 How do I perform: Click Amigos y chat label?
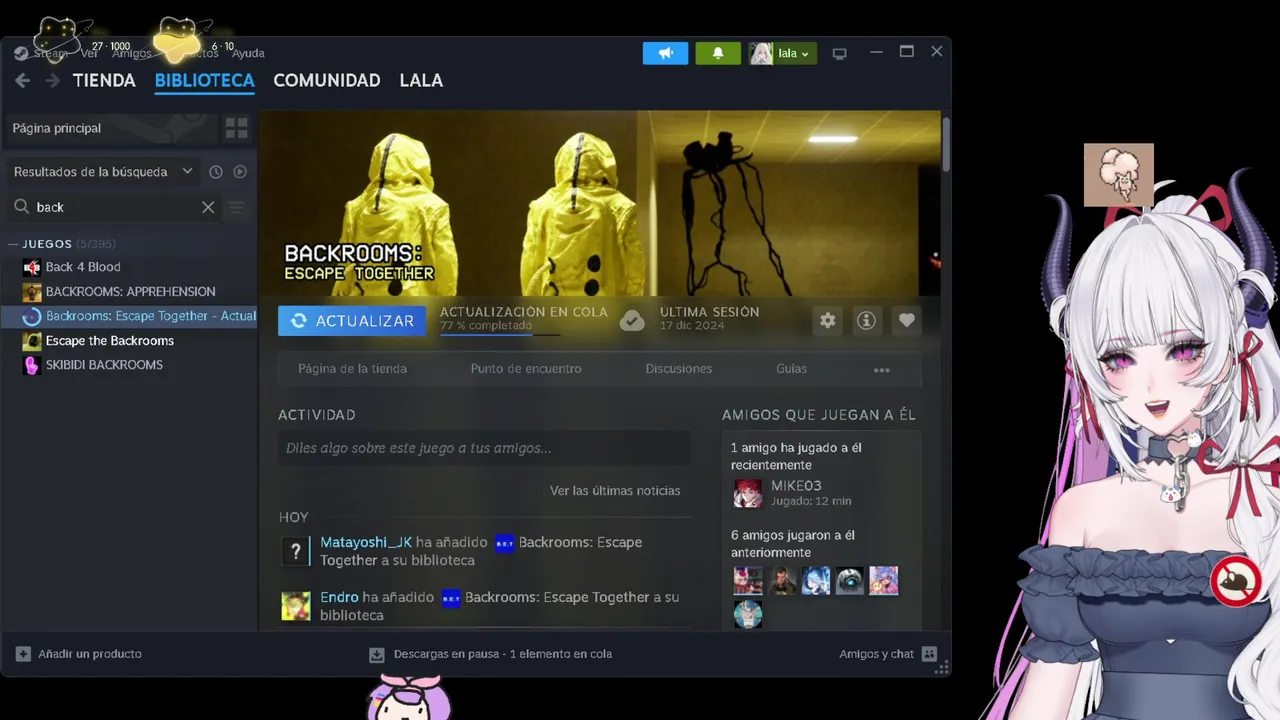click(877, 654)
